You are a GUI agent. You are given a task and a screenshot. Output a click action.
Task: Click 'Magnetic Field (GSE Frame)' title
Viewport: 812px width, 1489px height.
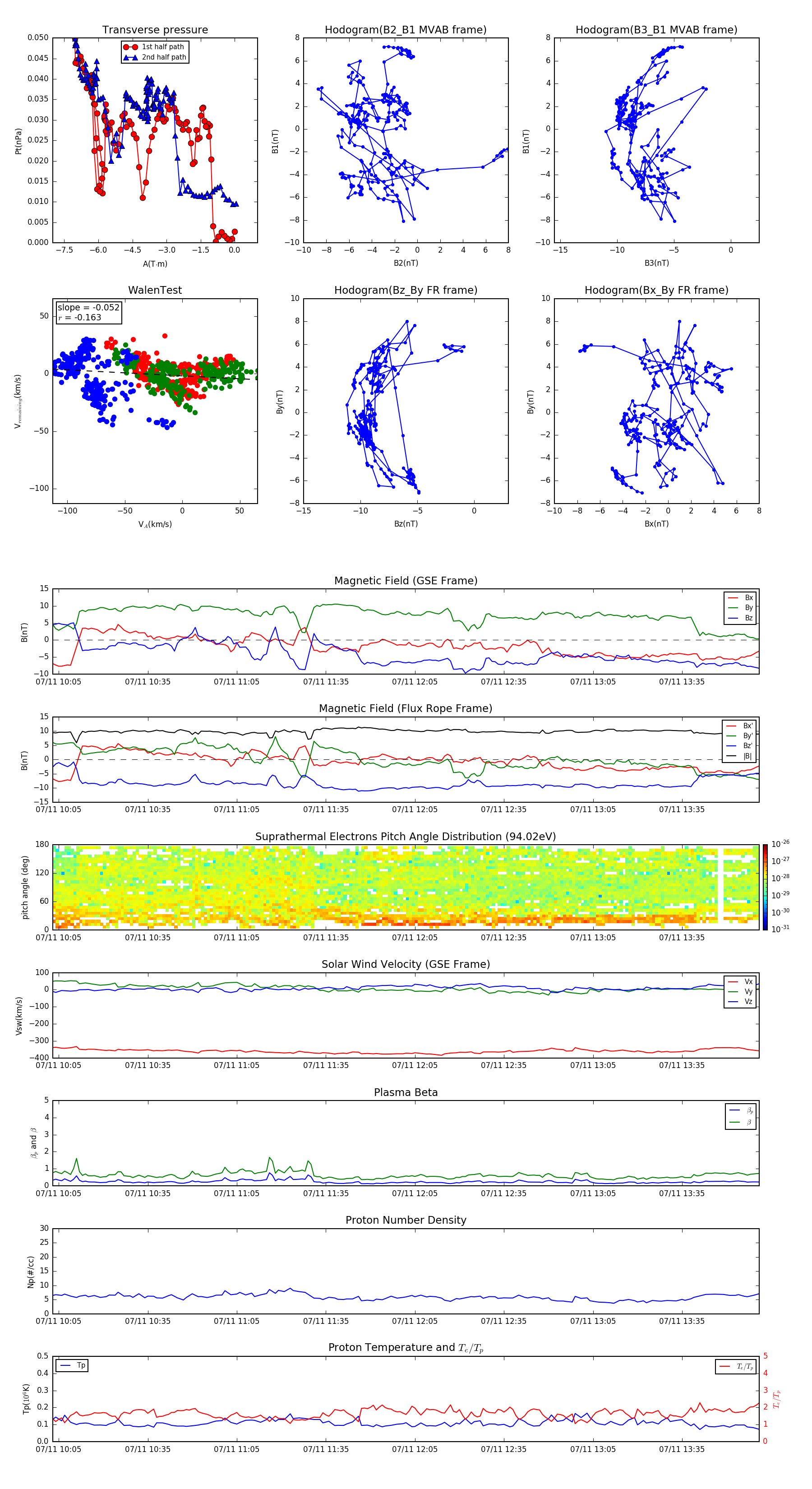click(406, 581)
